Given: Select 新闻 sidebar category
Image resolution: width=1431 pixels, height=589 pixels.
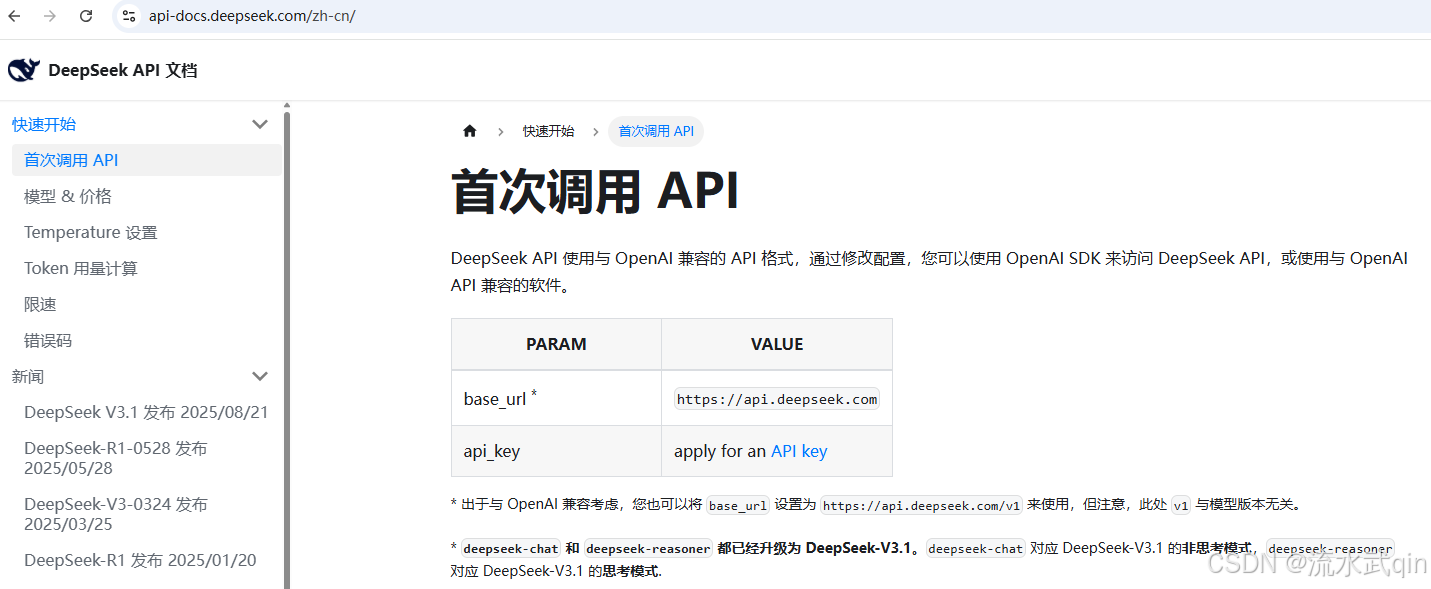Looking at the screenshot, I should [x=28, y=376].
